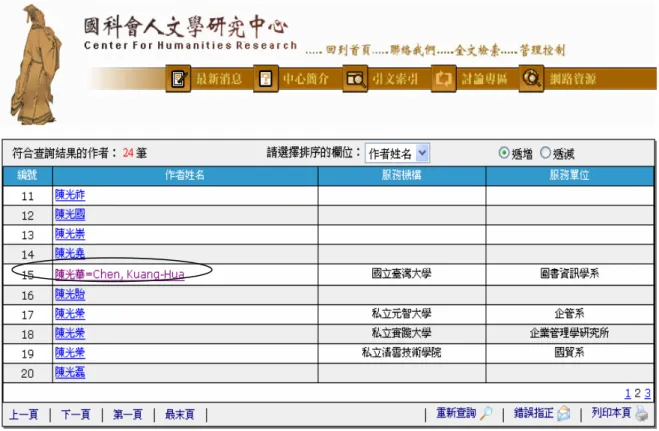The image size is (659, 431).
Task: Open author link in row 14
Action: pyautogui.click(x=70, y=253)
